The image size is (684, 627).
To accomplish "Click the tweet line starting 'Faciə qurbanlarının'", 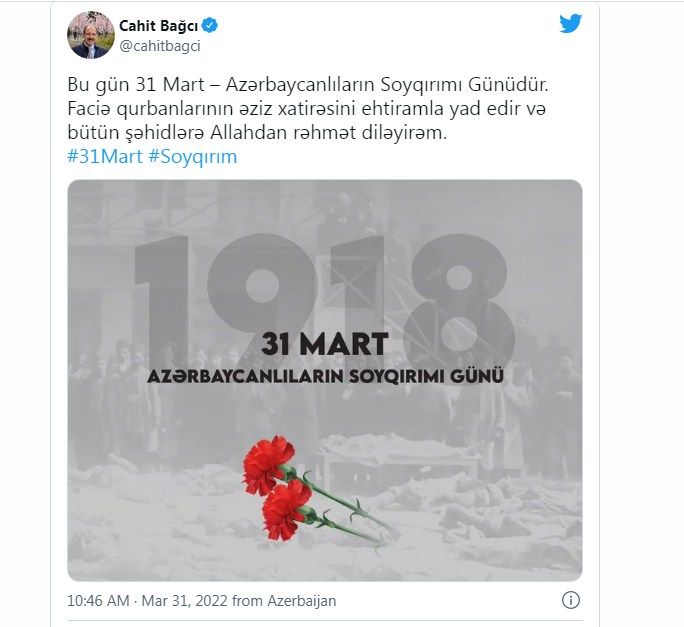I will pos(307,109).
